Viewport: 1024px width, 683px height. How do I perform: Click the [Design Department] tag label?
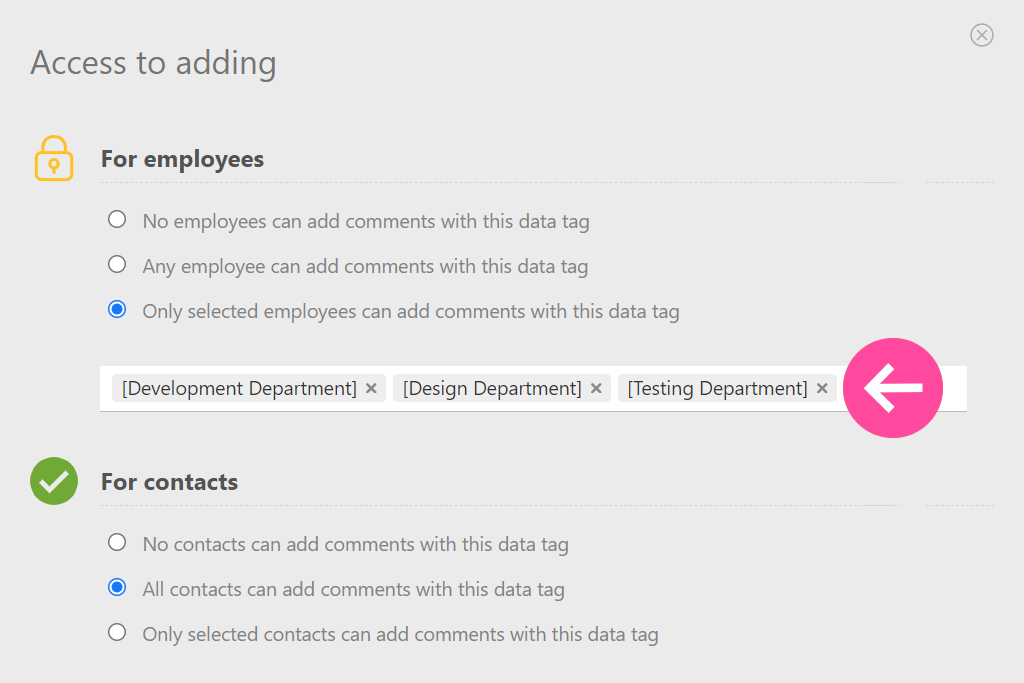(x=492, y=389)
